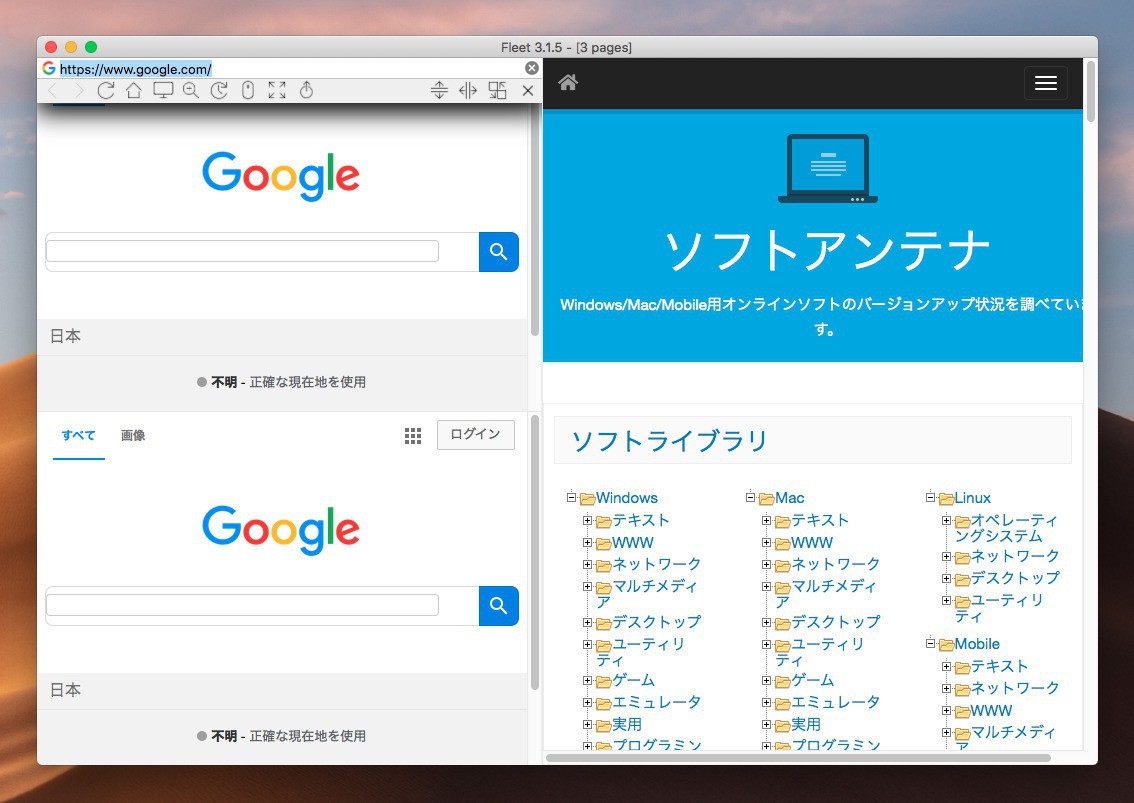Click the URL address field
The height and width of the screenshot is (803, 1134).
click(289, 69)
